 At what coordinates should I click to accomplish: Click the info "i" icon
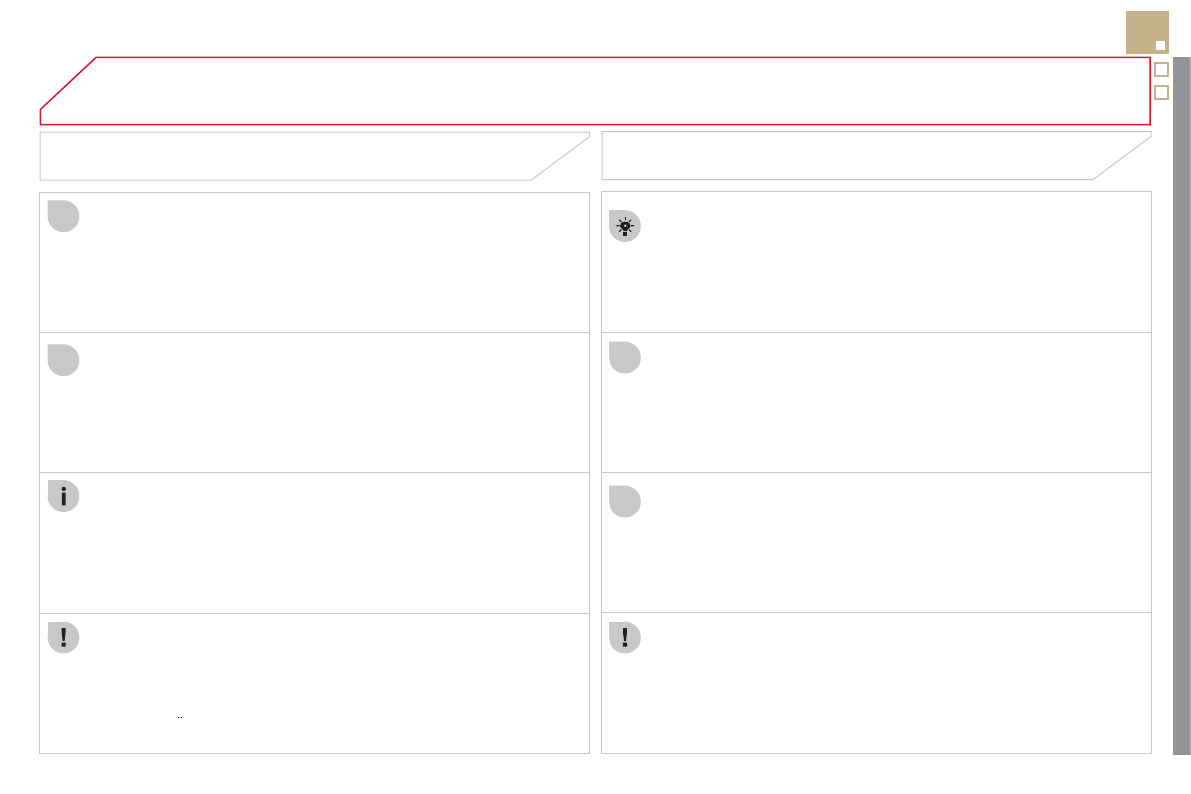(63, 496)
